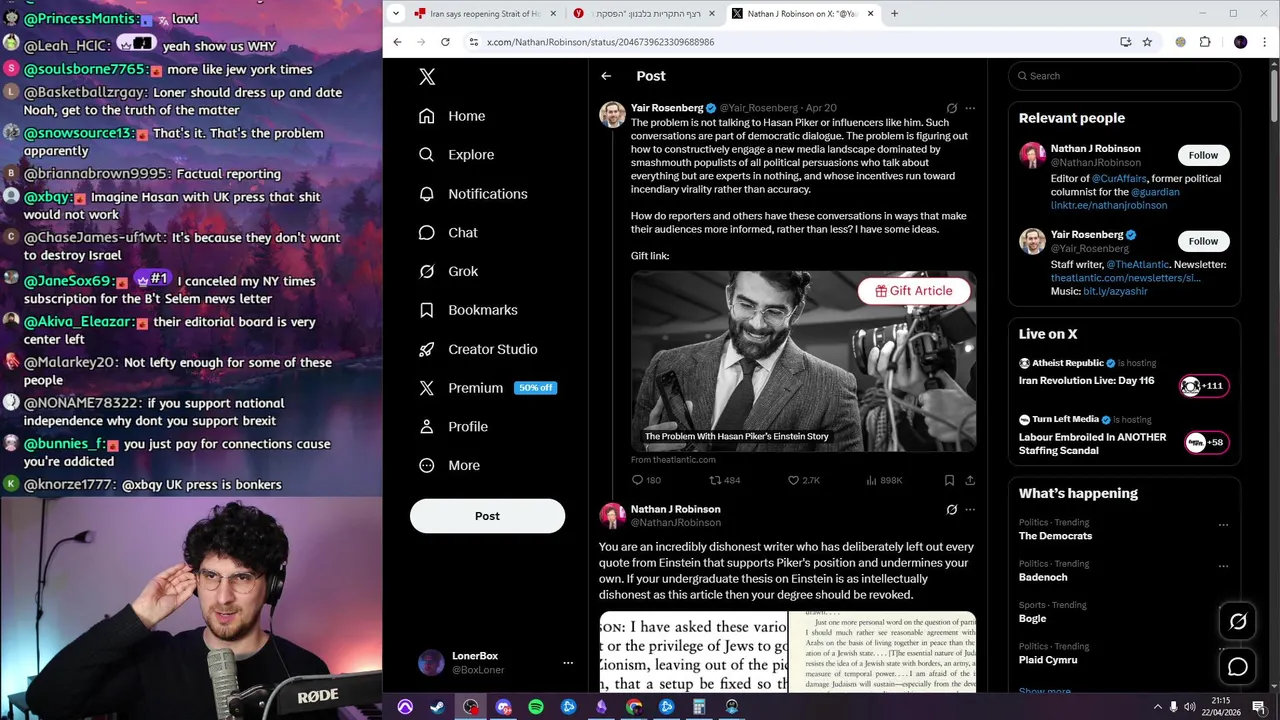
Task: Click the X logo in the sidebar
Action: 427,77
